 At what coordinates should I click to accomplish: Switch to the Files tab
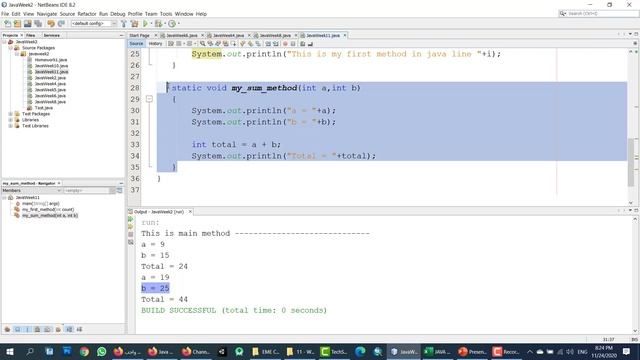31,36
